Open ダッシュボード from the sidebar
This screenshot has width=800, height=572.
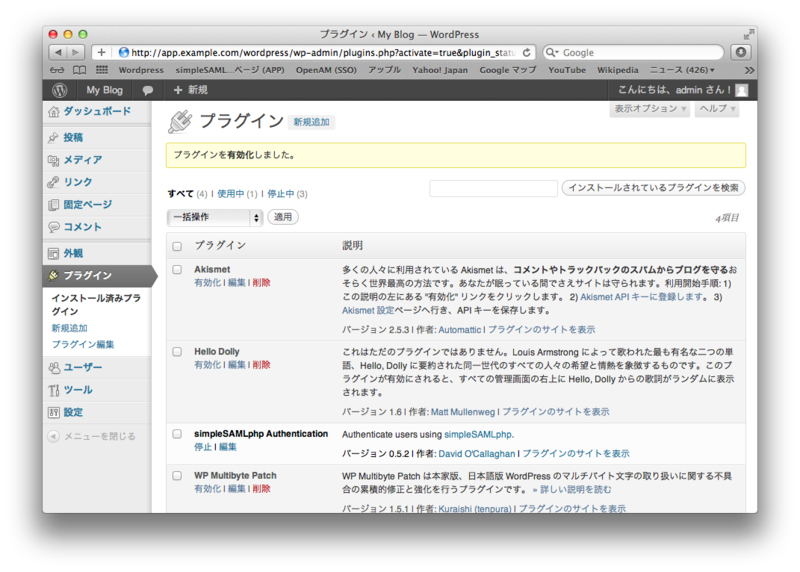pyautogui.click(x=97, y=111)
